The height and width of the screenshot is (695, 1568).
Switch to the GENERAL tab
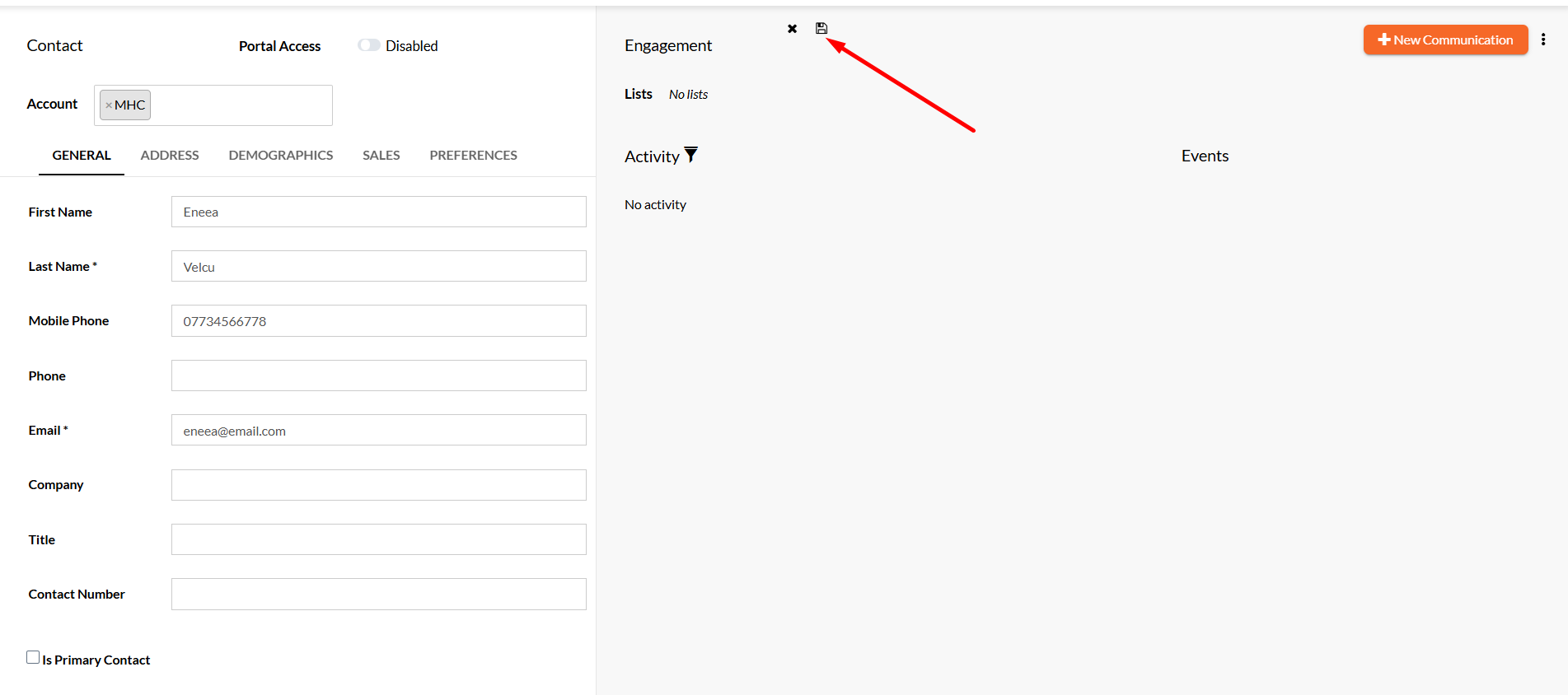point(82,155)
